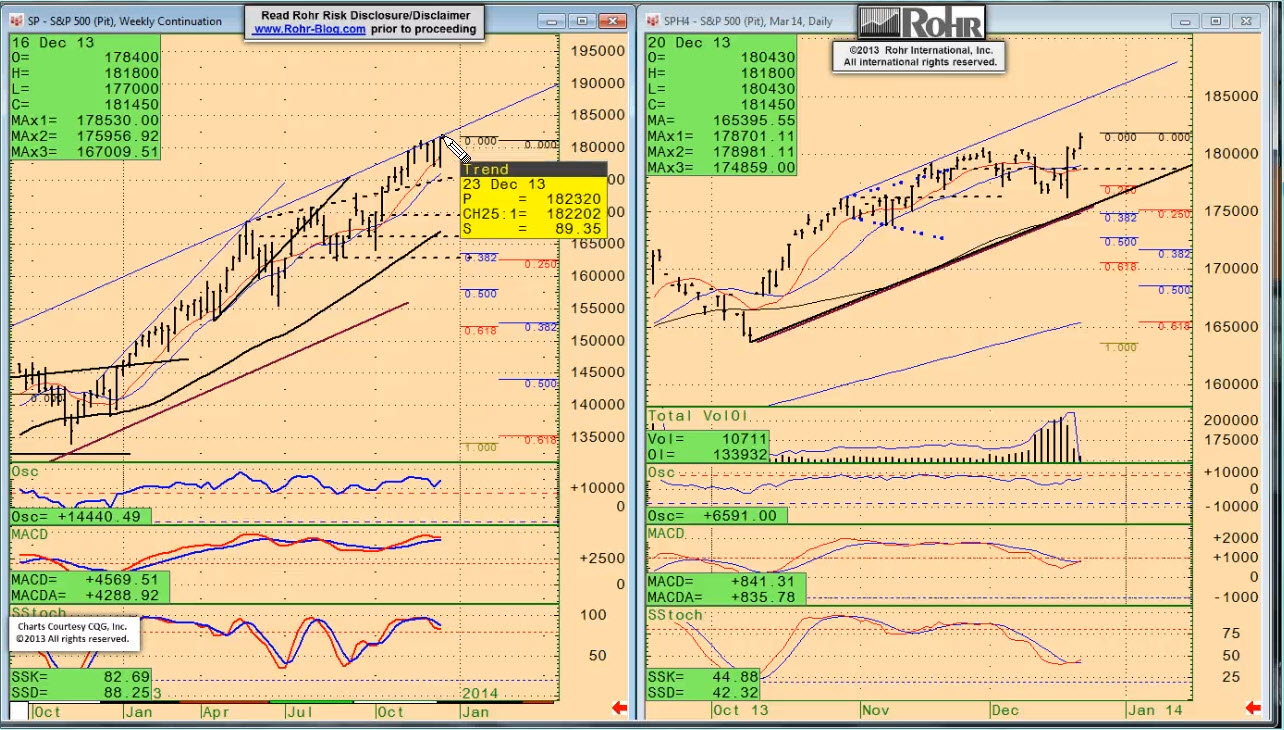The image size is (1284, 730).
Task: Select the weekly chart MACD study label
Action: point(30,534)
